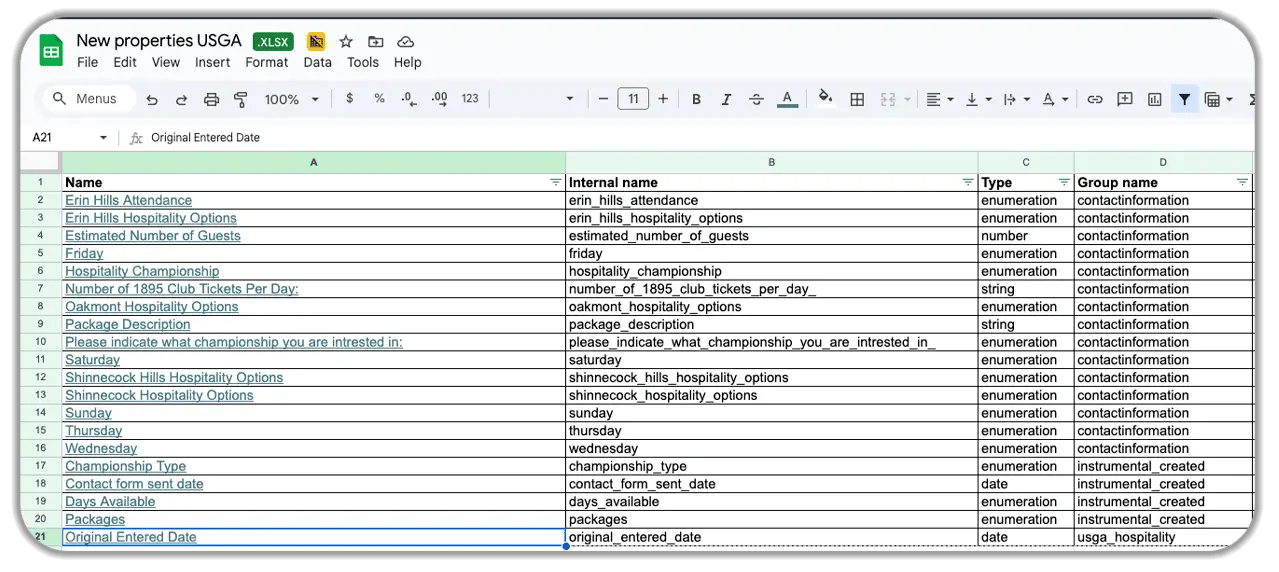This screenshot has width=1279, height=572.
Task: Open the text color picker
Action: (x=787, y=99)
